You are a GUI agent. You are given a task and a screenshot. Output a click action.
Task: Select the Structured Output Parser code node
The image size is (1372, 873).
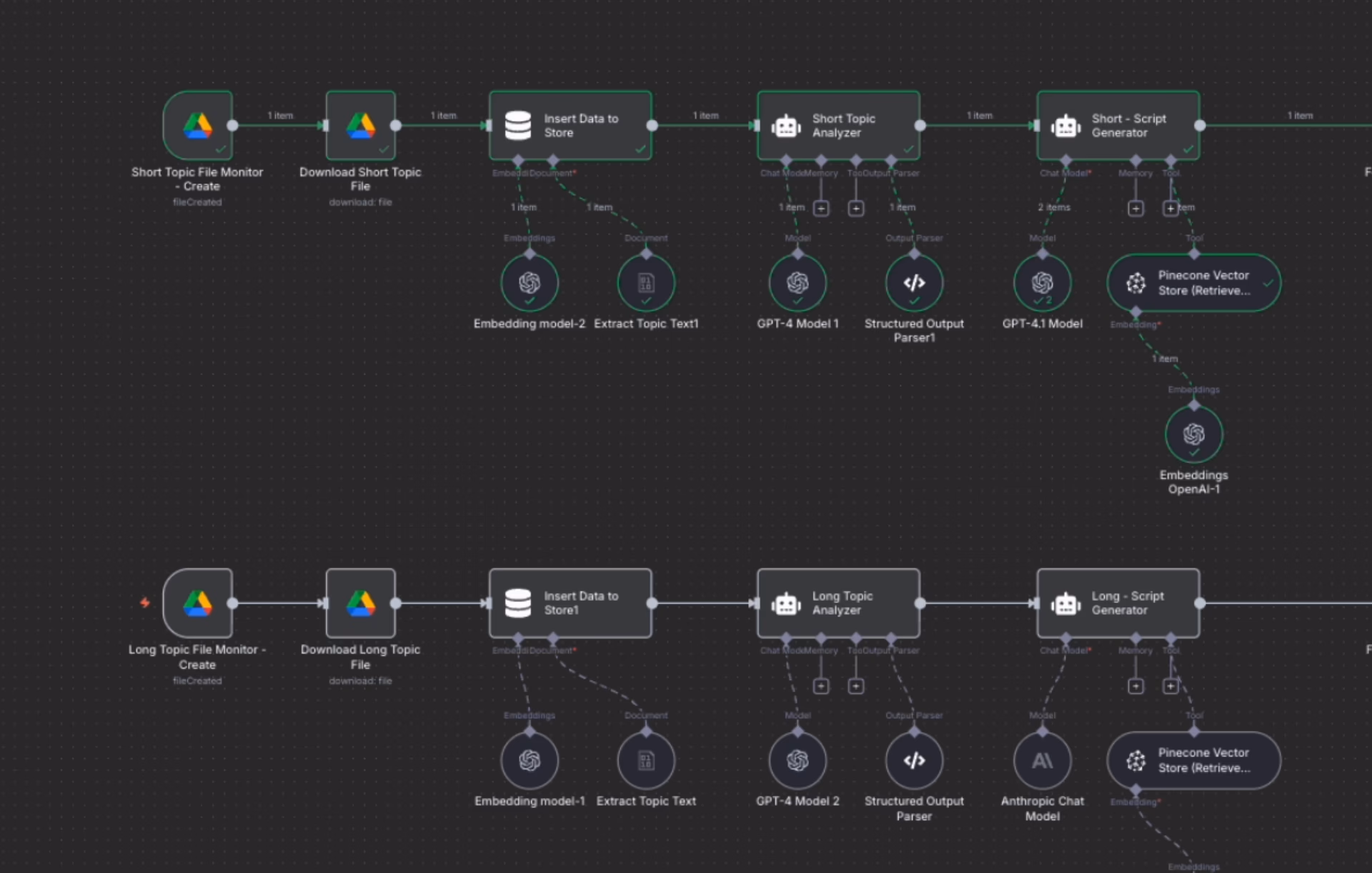point(914,760)
